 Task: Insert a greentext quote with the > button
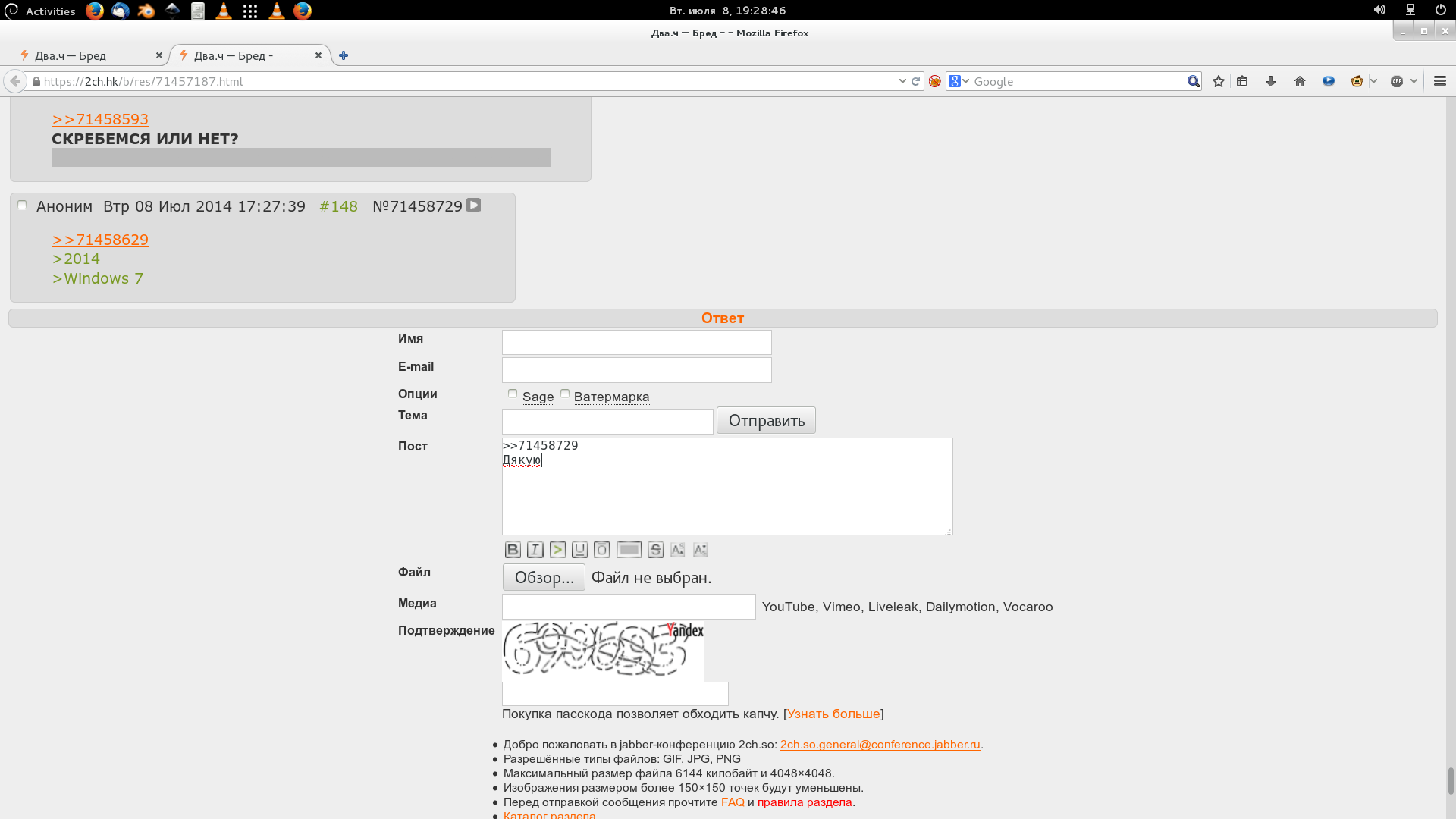(x=557, y=550)
